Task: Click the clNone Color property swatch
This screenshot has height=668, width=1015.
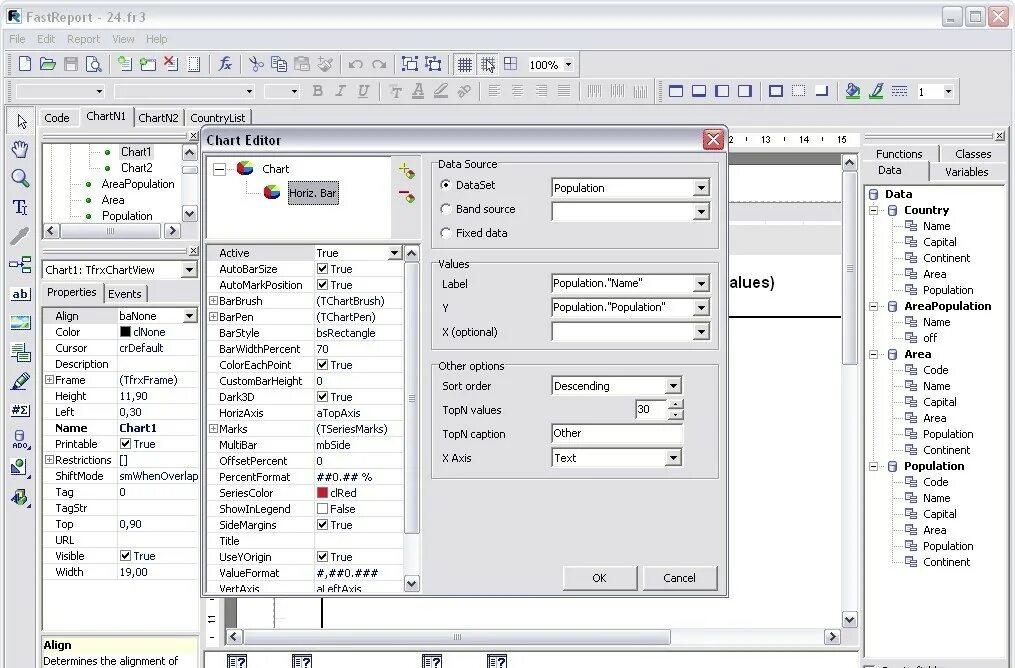Action: (x=126, y=332)
